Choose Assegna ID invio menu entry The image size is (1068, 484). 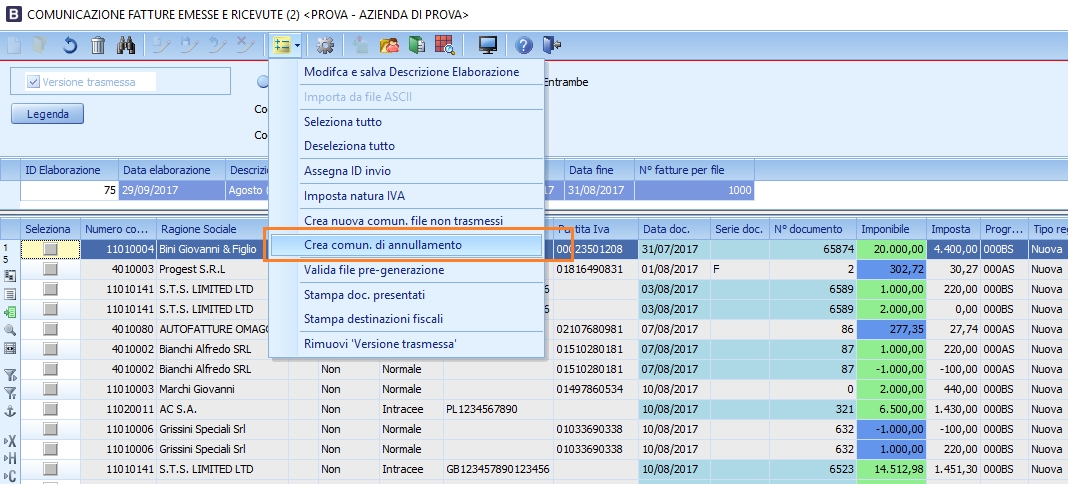(x=347, y=172)
